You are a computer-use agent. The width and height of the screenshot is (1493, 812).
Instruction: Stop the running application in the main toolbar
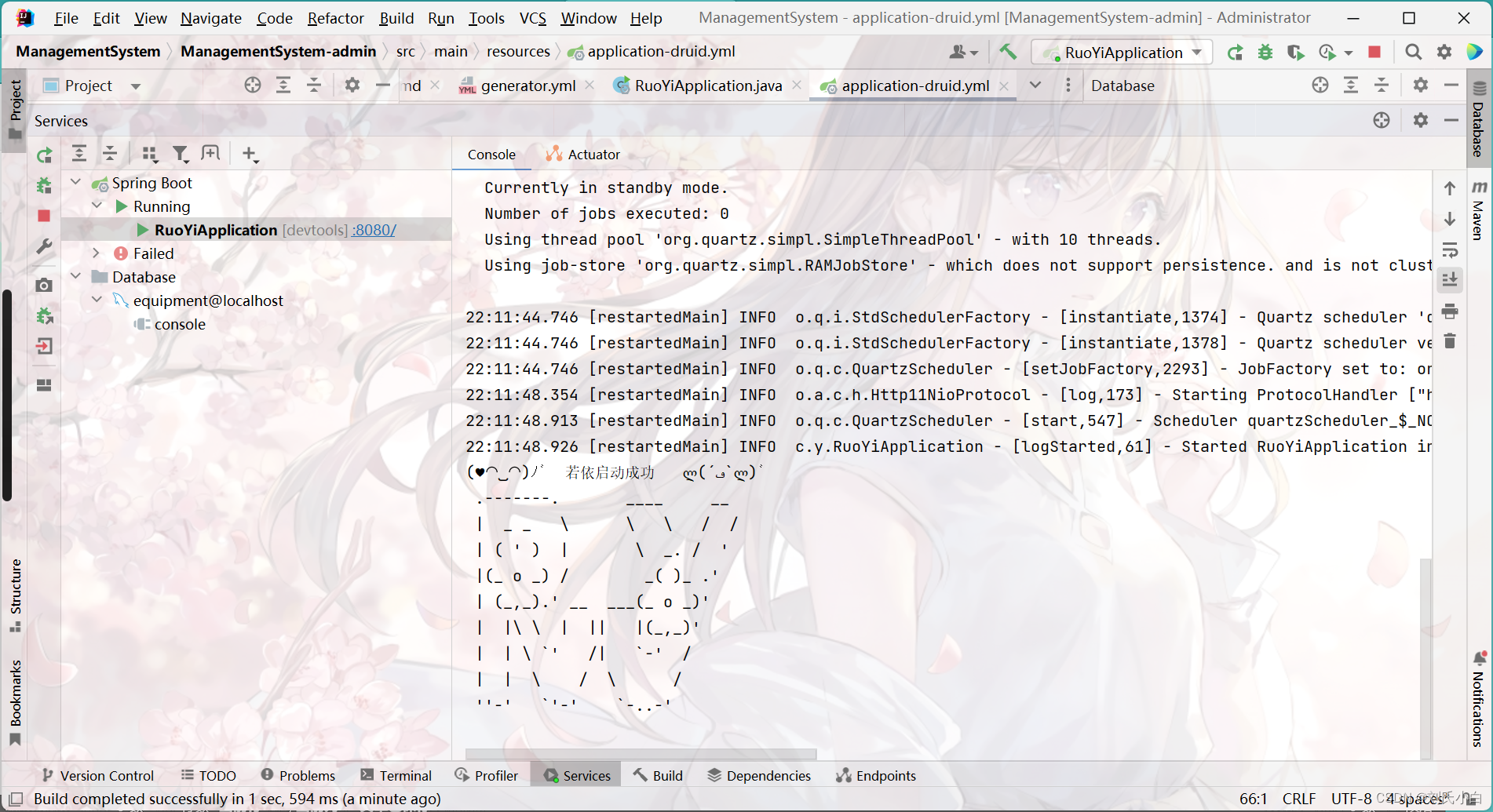pos(1374,52)
